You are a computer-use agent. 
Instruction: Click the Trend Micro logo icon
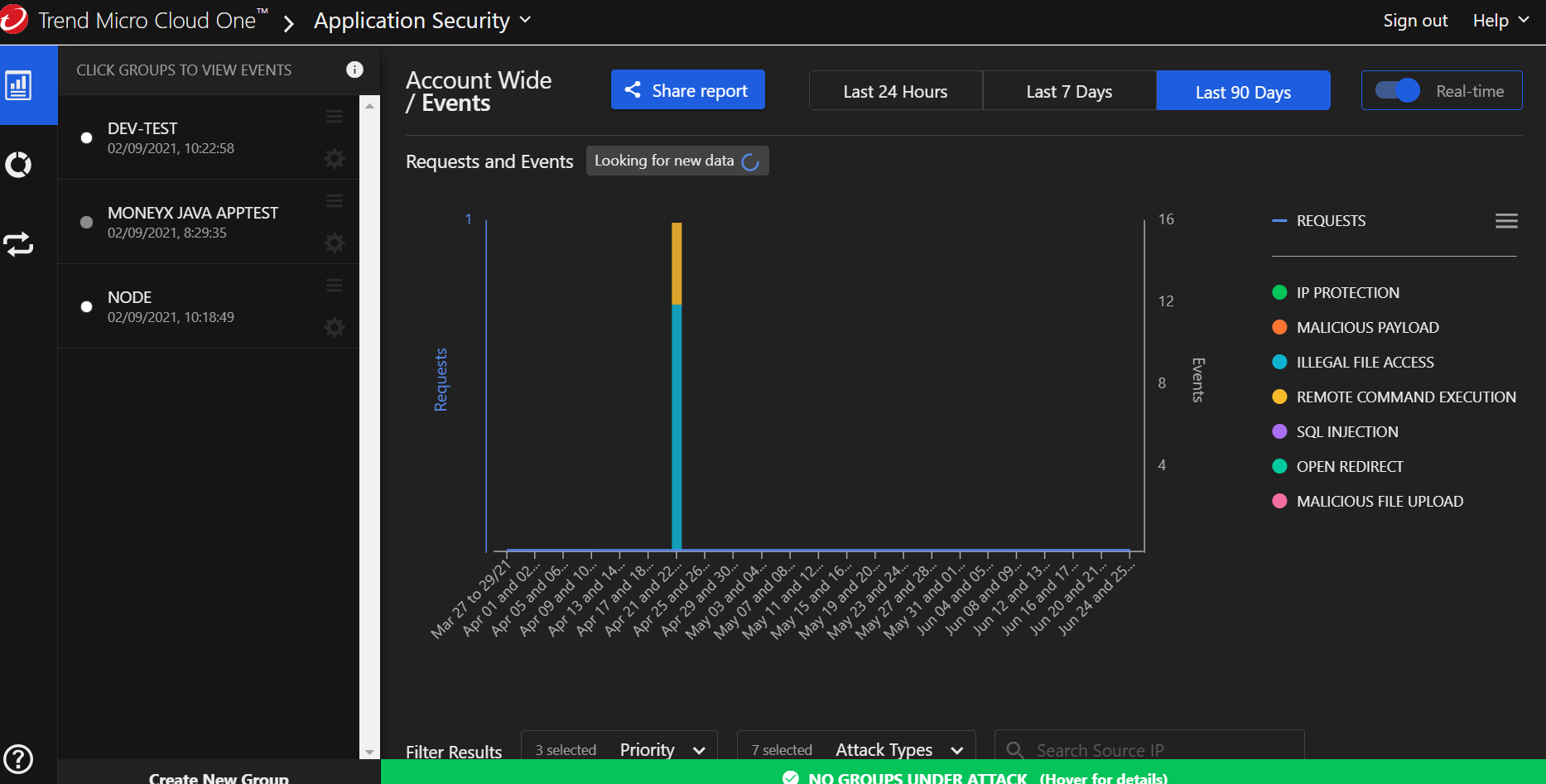point(13,20)
